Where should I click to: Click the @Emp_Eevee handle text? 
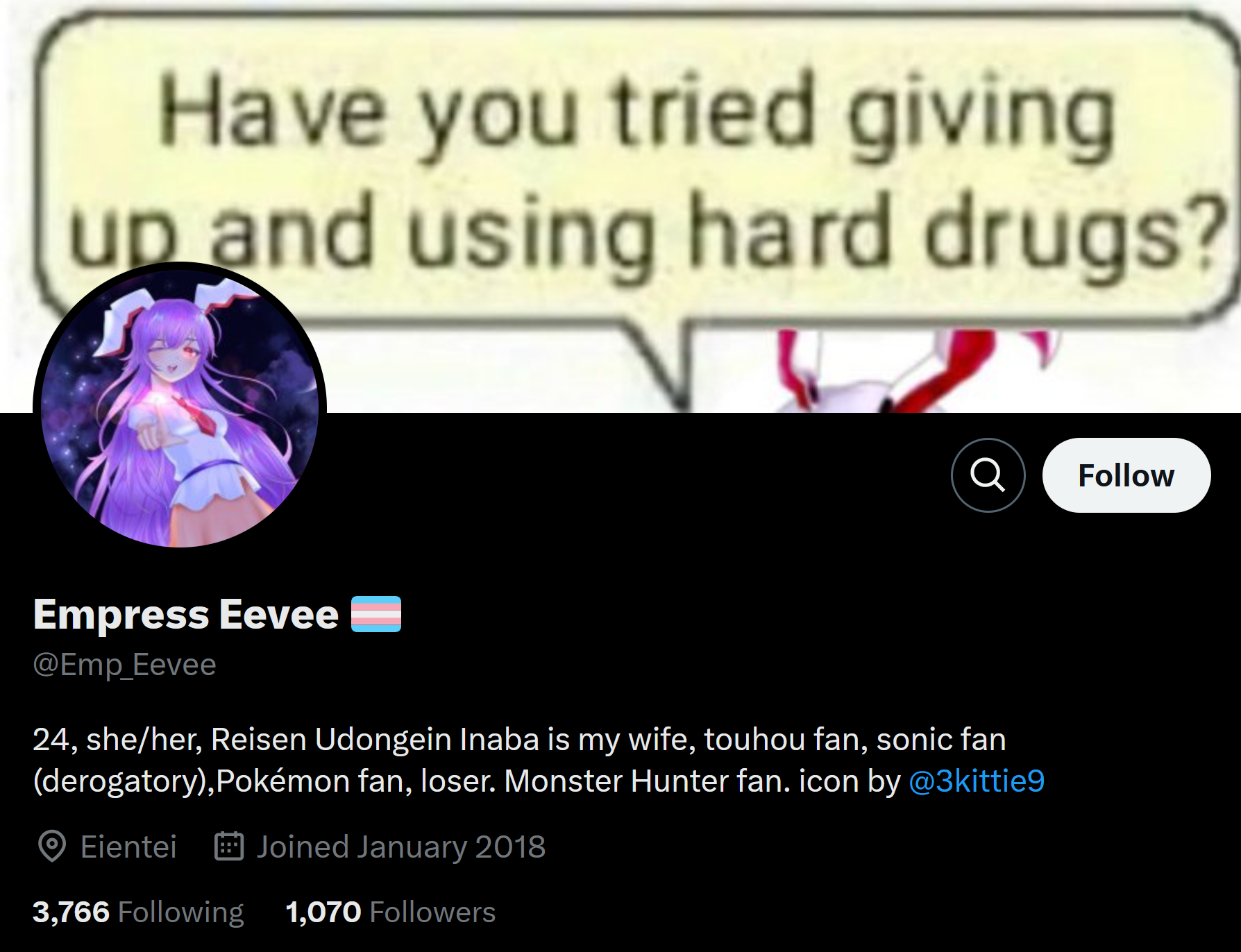pyautogui.click(x=125, y=665)
